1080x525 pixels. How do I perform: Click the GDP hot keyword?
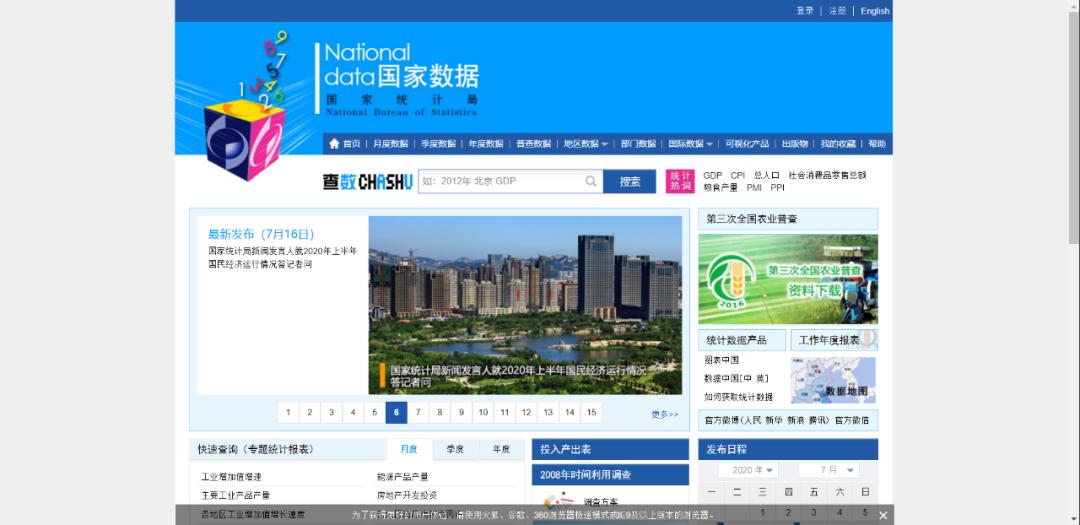712,175
